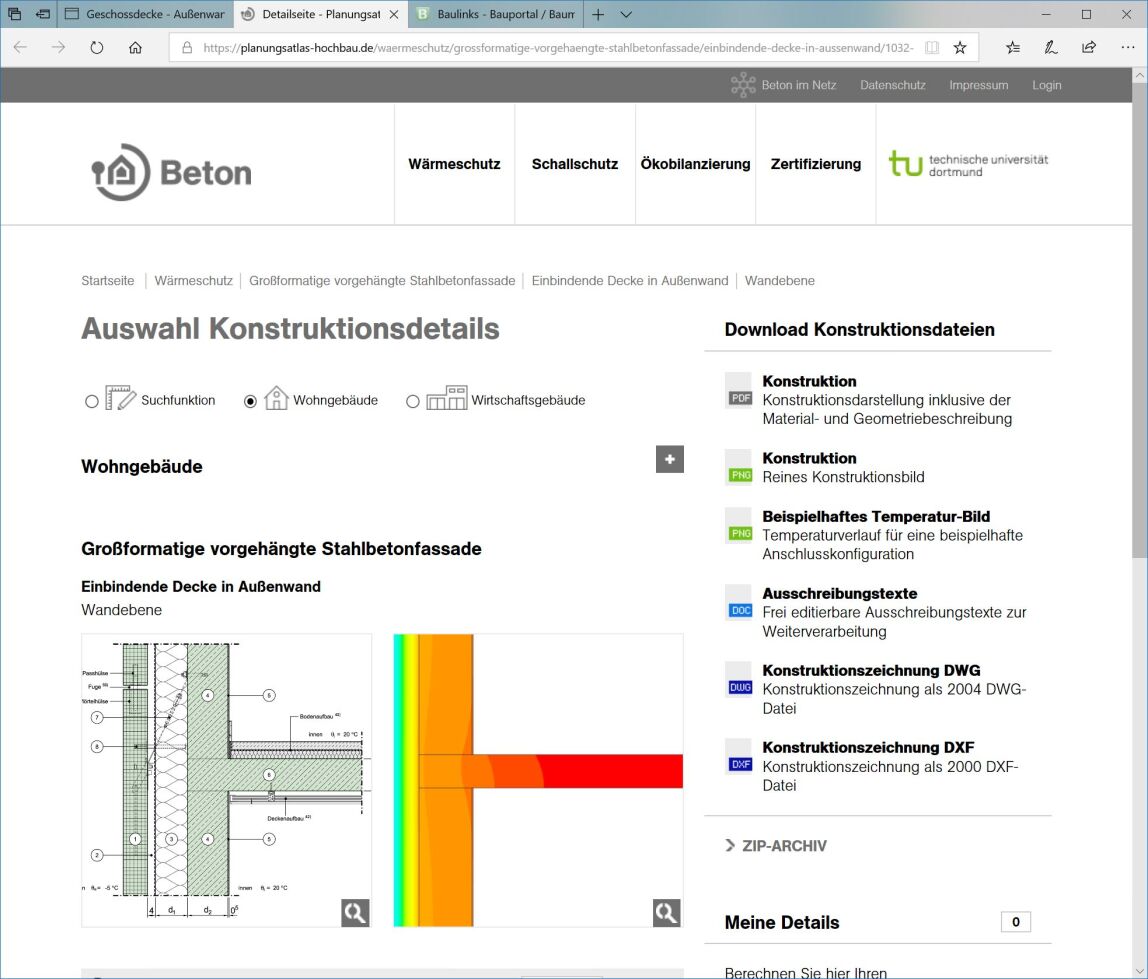Click the browser Forward arrow

59,48
